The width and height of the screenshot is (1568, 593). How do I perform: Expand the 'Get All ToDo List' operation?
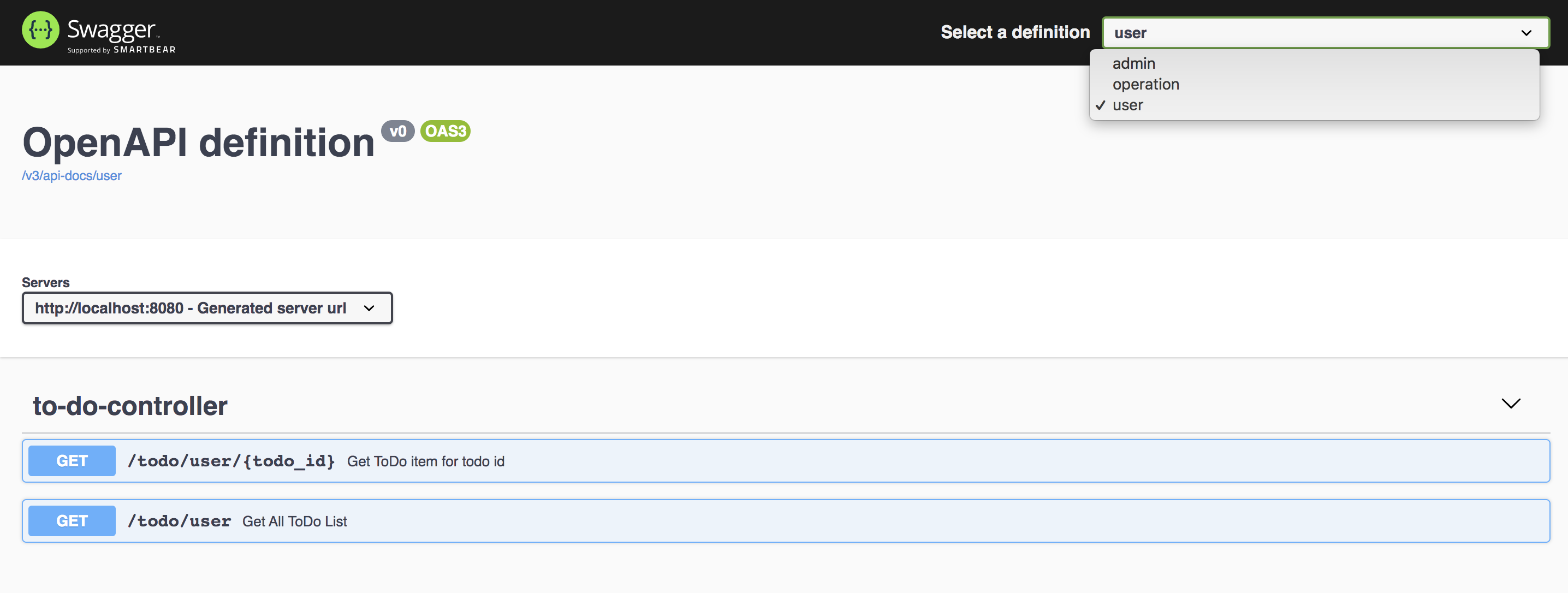pos(295,522)
